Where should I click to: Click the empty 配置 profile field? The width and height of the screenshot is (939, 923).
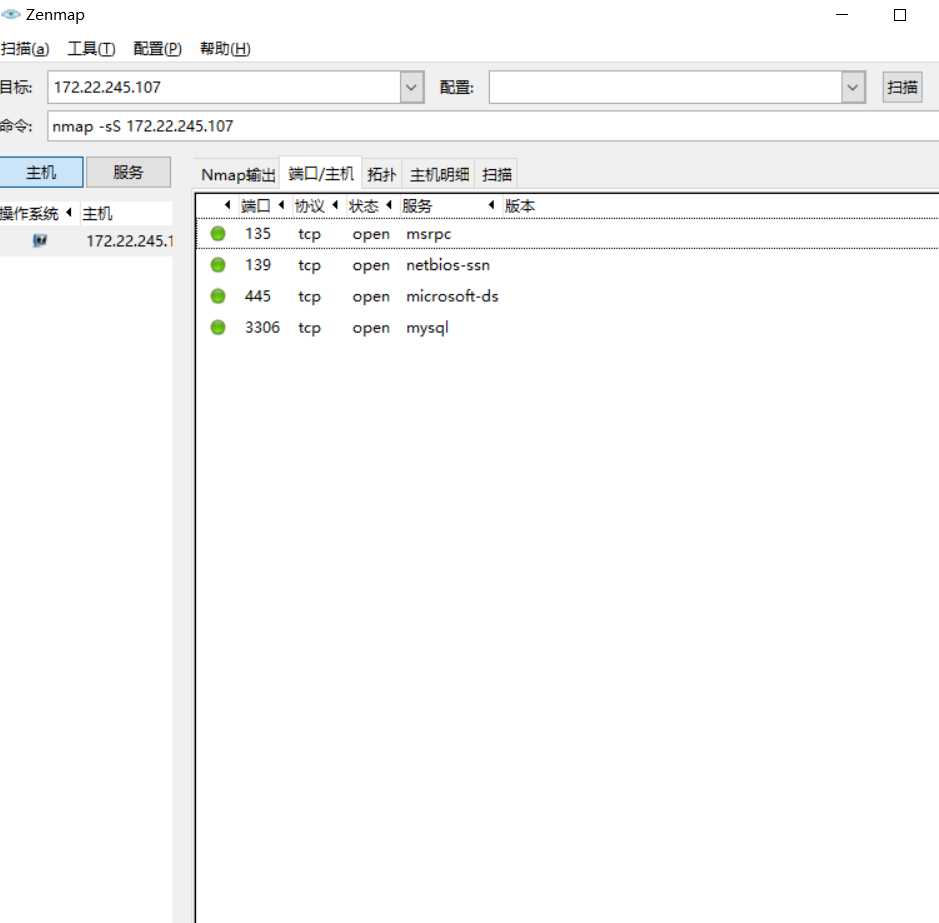(x=665, y=87)
